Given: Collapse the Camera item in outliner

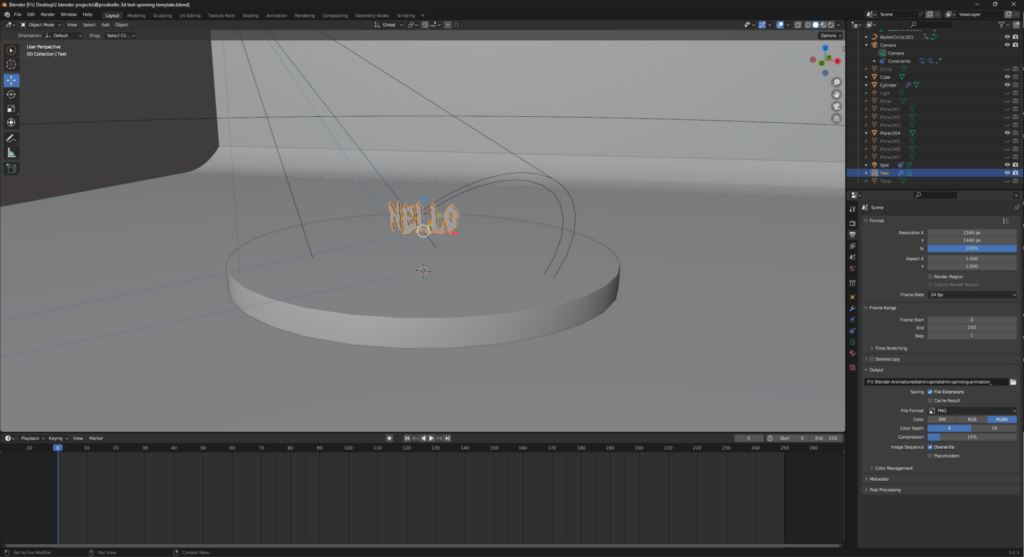Looking at the screenshot, I should [x=867, y=45].
